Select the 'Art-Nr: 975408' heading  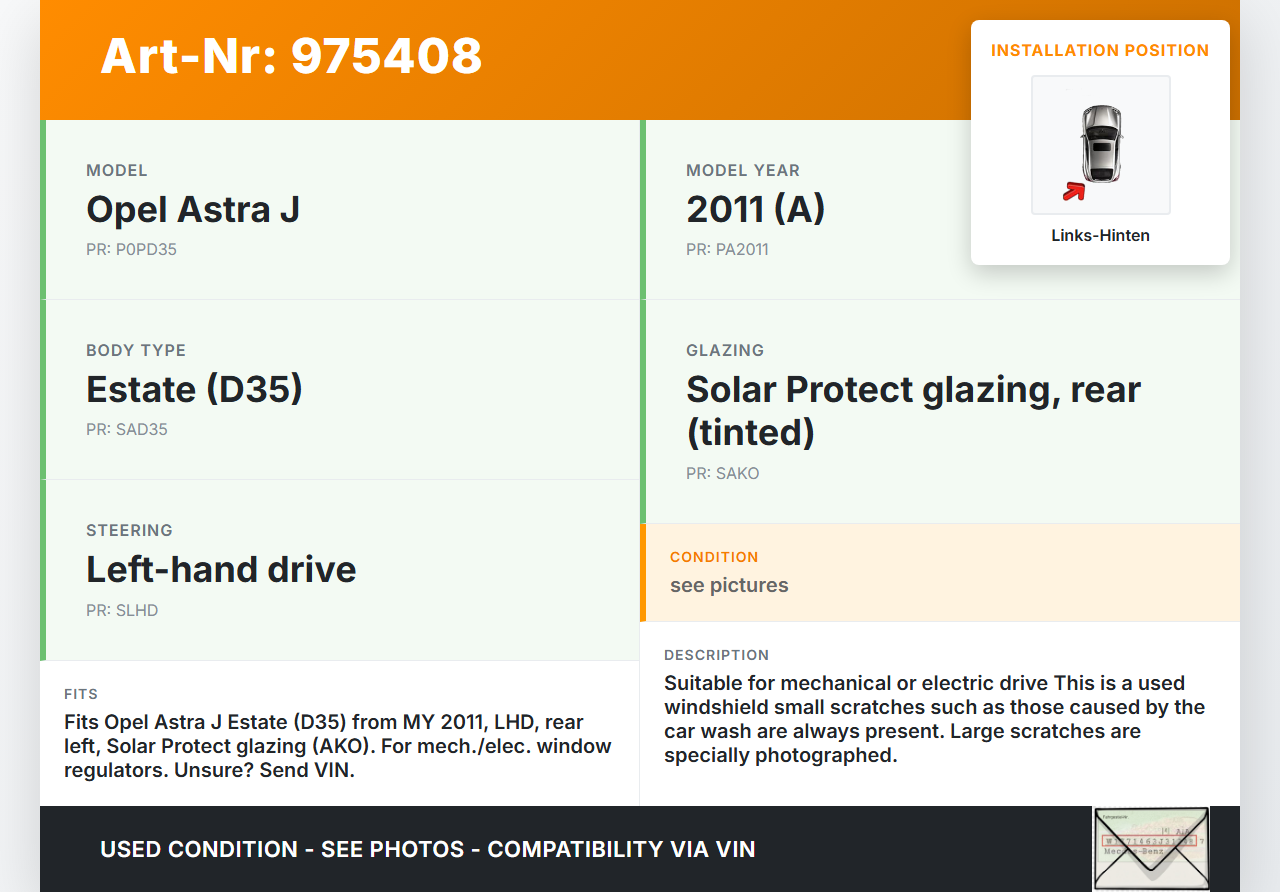[291, 56]
